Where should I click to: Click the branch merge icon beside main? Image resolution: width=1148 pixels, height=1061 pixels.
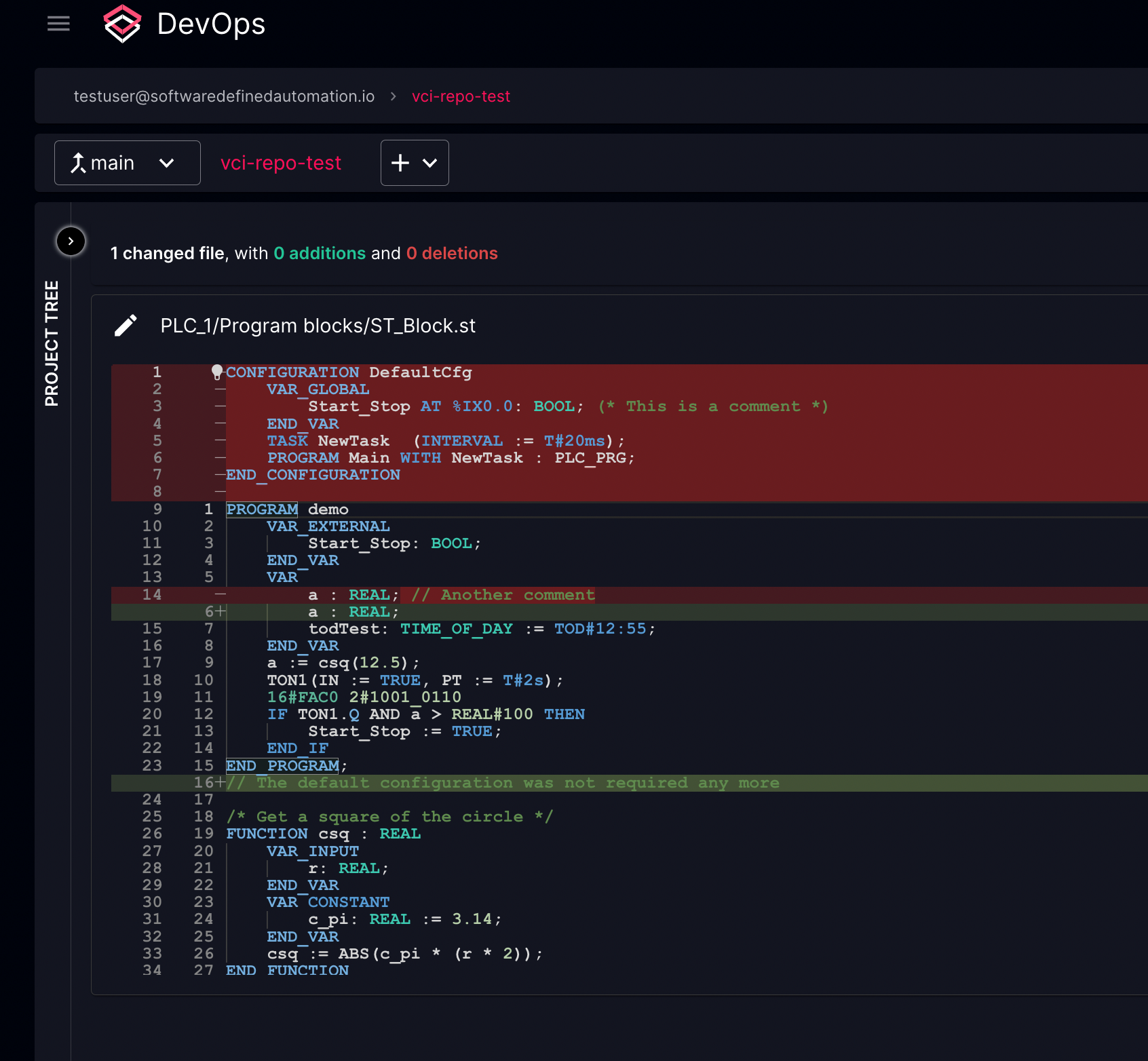pos(79,163)
